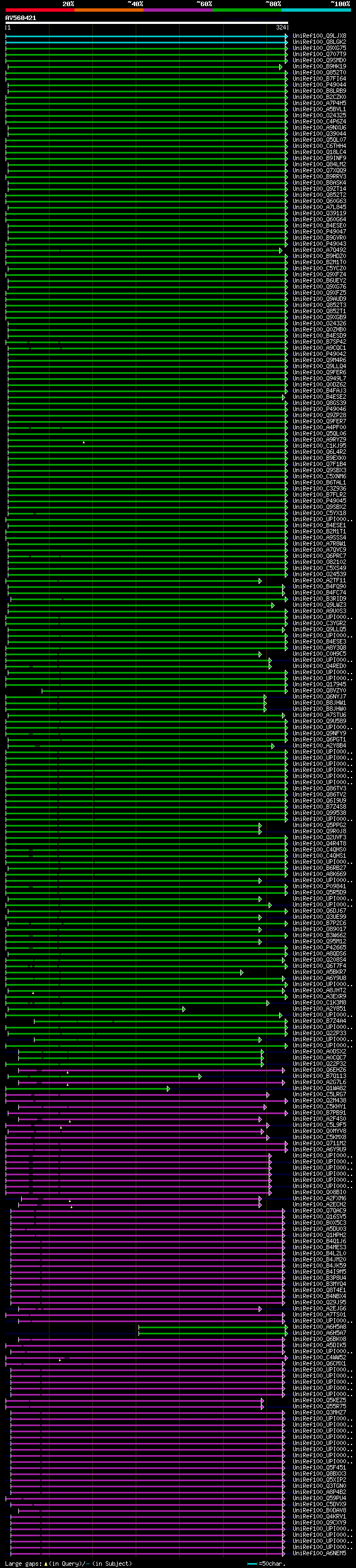356x1568 pixels.
Task: Open hit UniRef100_Q9XG75
Action: pos(319,48)
